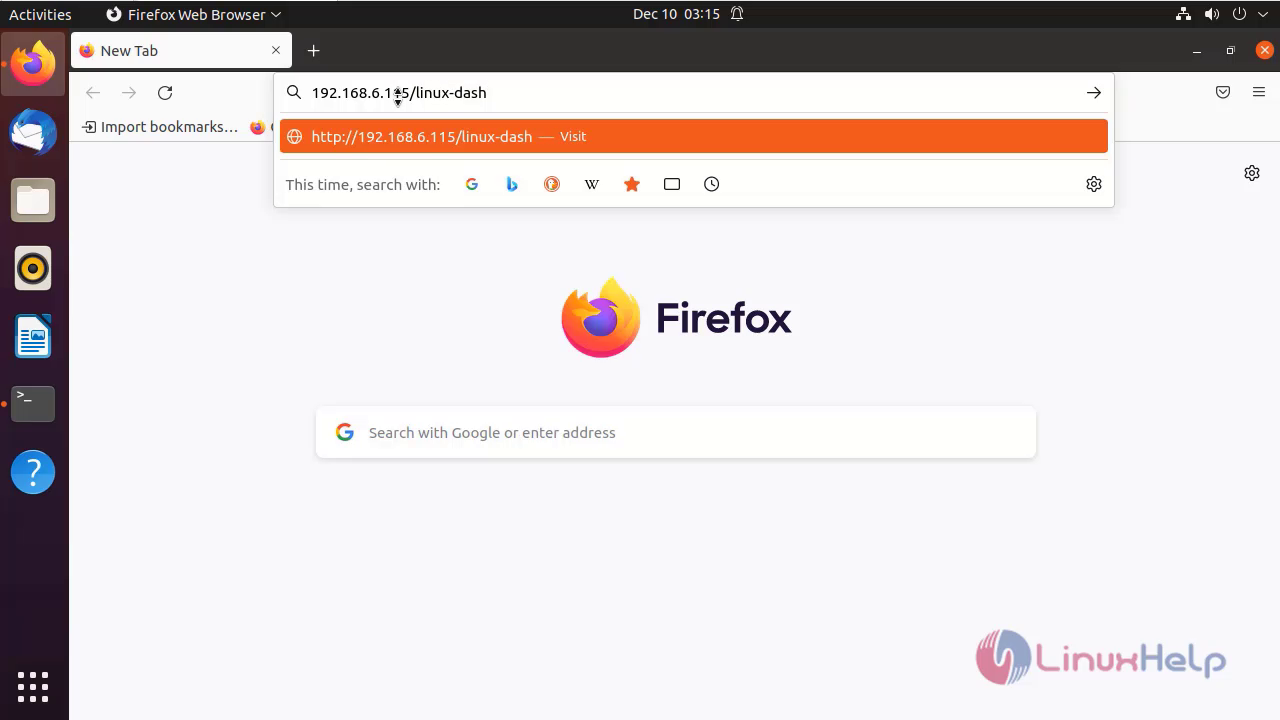The width and height of the screenshot is (1280, 720).
Task: Open the notification bell in top bar
Action: point(737,14)
